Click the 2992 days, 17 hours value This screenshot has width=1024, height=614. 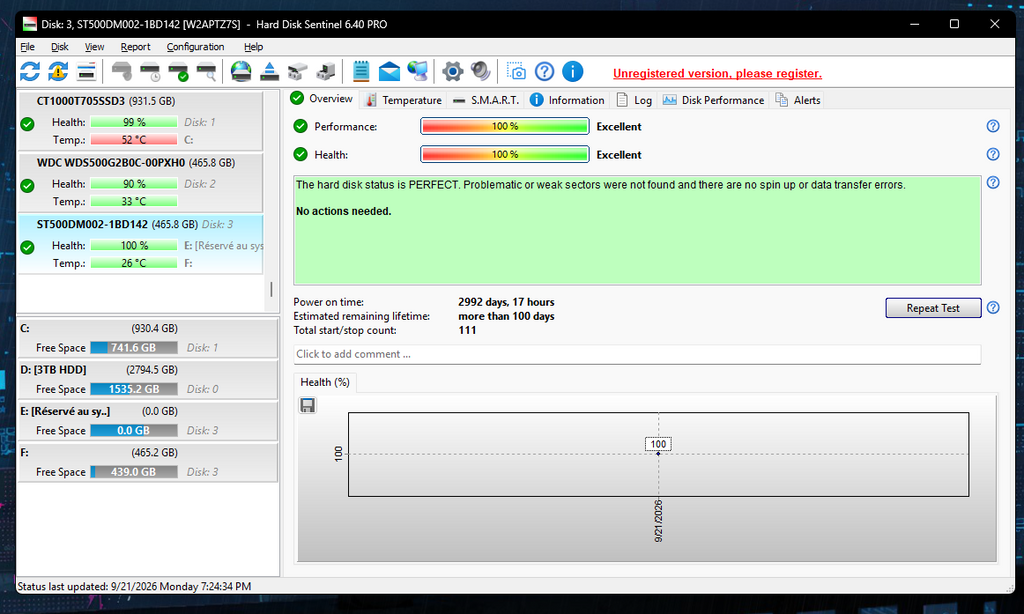click(x=506, y=302)
